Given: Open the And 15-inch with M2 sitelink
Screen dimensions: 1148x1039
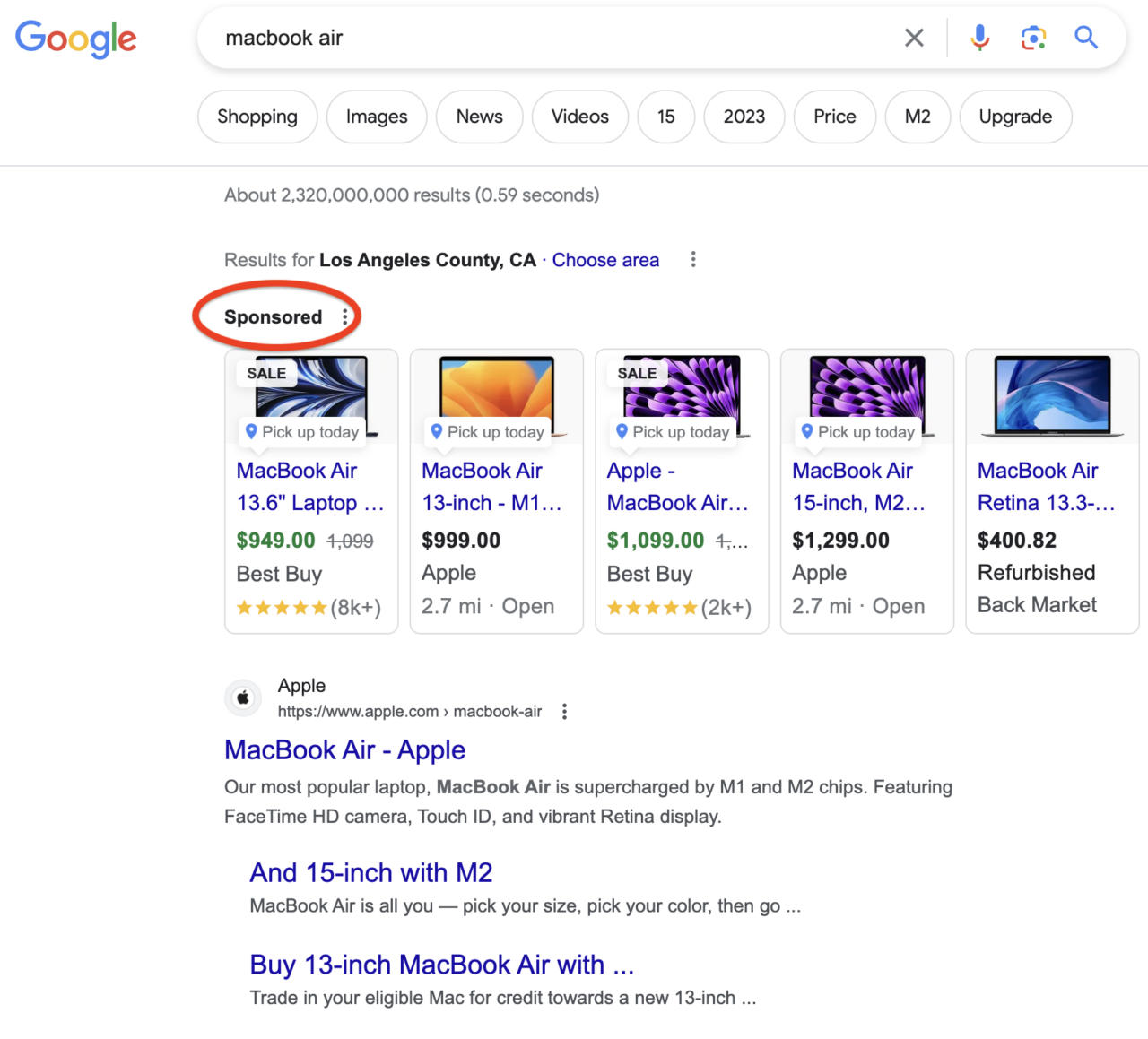Looking at the screenshot, I should pos(370,872).
